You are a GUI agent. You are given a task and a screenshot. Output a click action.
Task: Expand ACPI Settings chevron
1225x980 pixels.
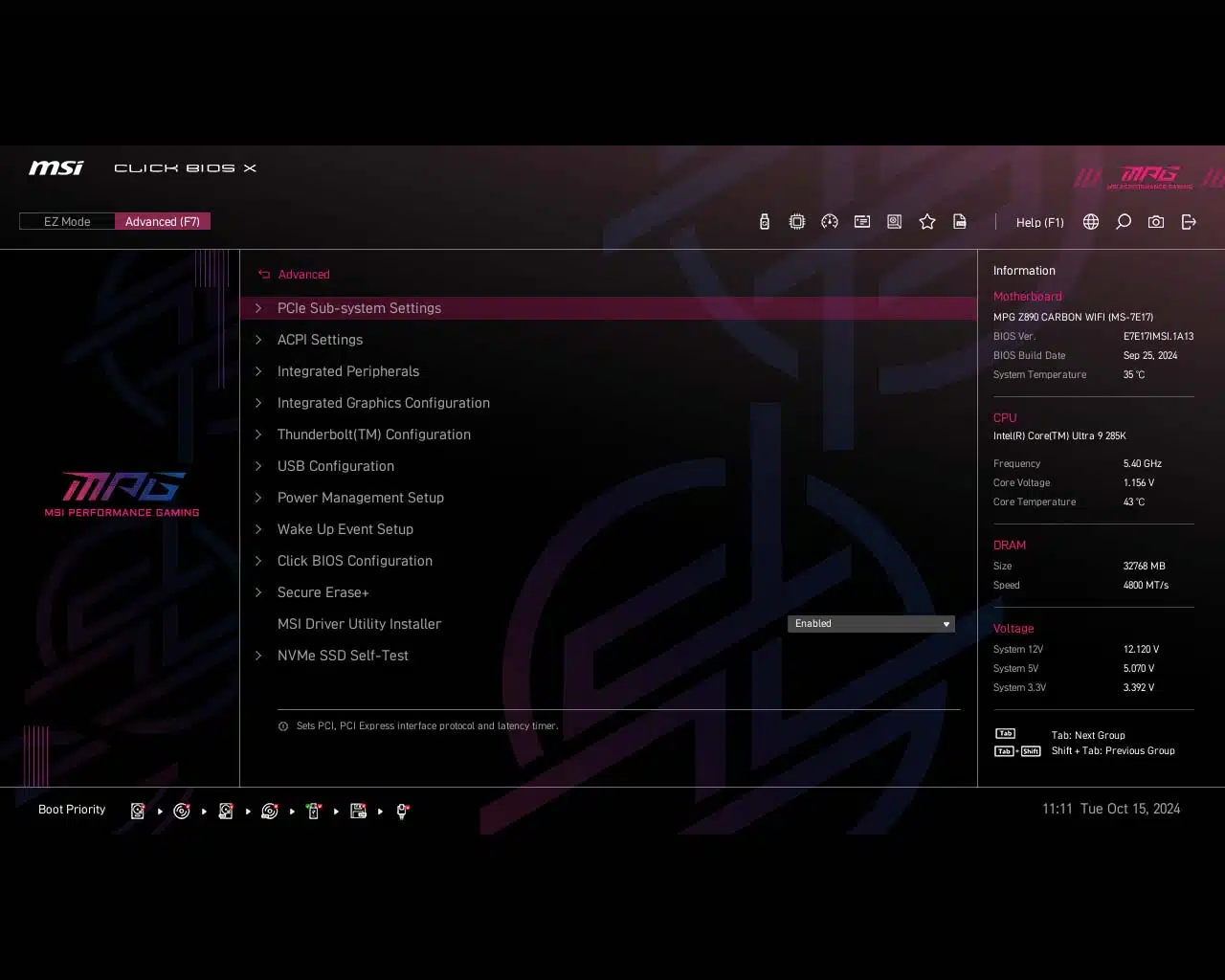coord(258,340)
